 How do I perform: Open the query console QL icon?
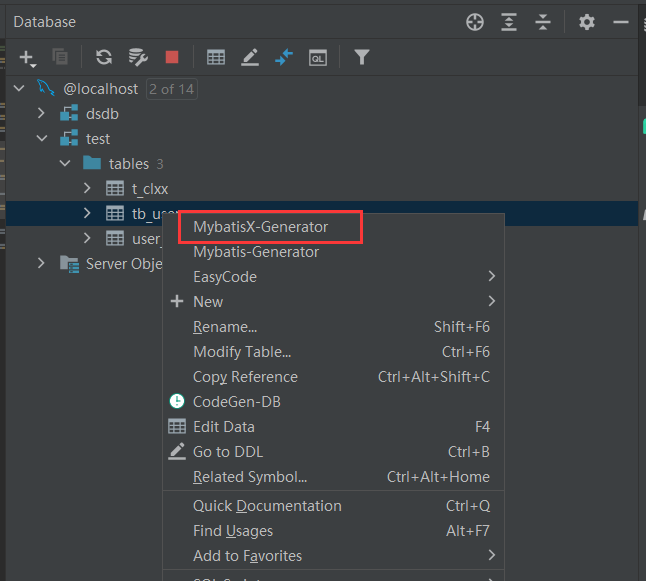tap(318, 58)
